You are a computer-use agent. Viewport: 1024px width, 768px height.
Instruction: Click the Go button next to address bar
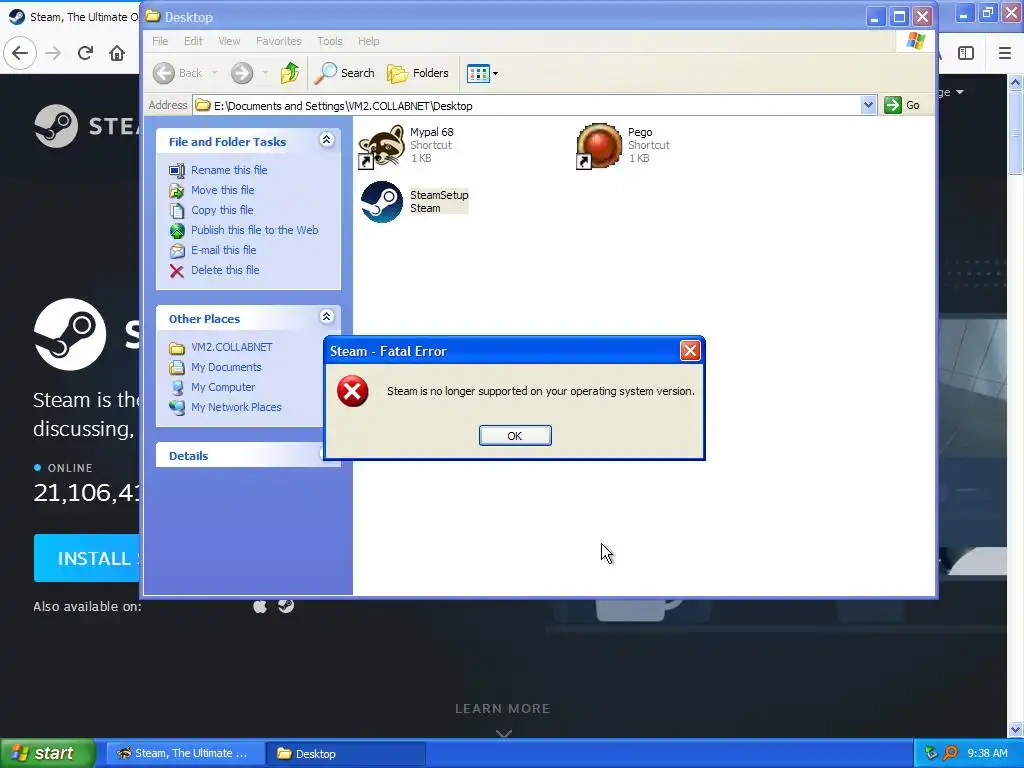click(902, 105)
